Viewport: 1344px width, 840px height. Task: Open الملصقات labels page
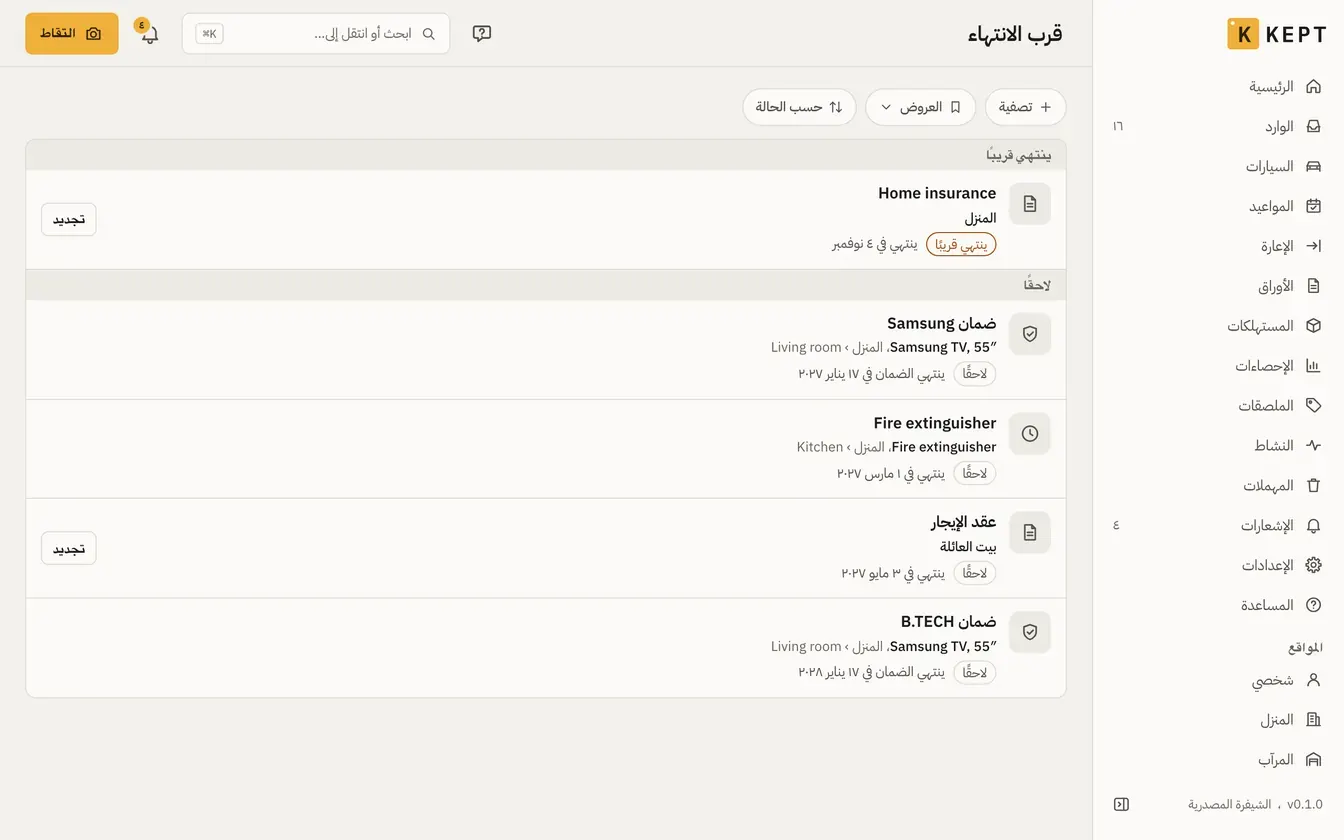1218,406
